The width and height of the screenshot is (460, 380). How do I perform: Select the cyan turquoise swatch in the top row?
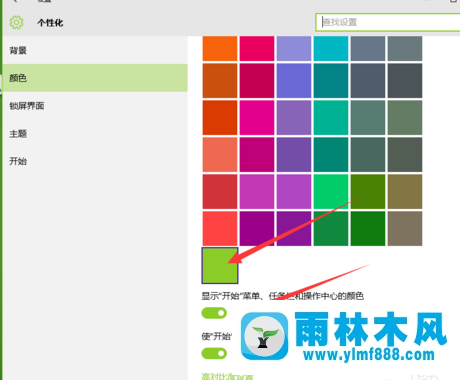(x=331, y=48)
